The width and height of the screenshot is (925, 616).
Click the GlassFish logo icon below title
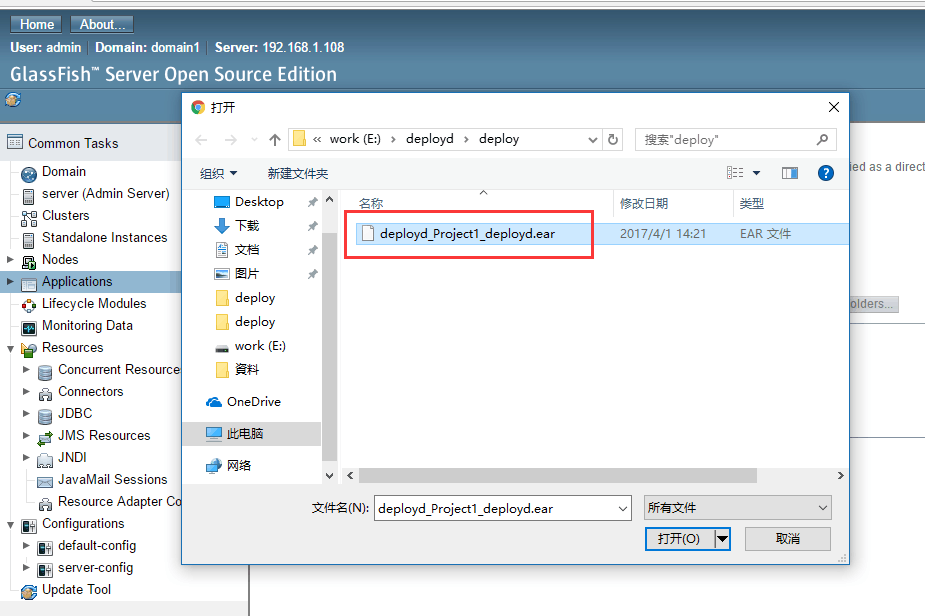[x=13, y=100]
